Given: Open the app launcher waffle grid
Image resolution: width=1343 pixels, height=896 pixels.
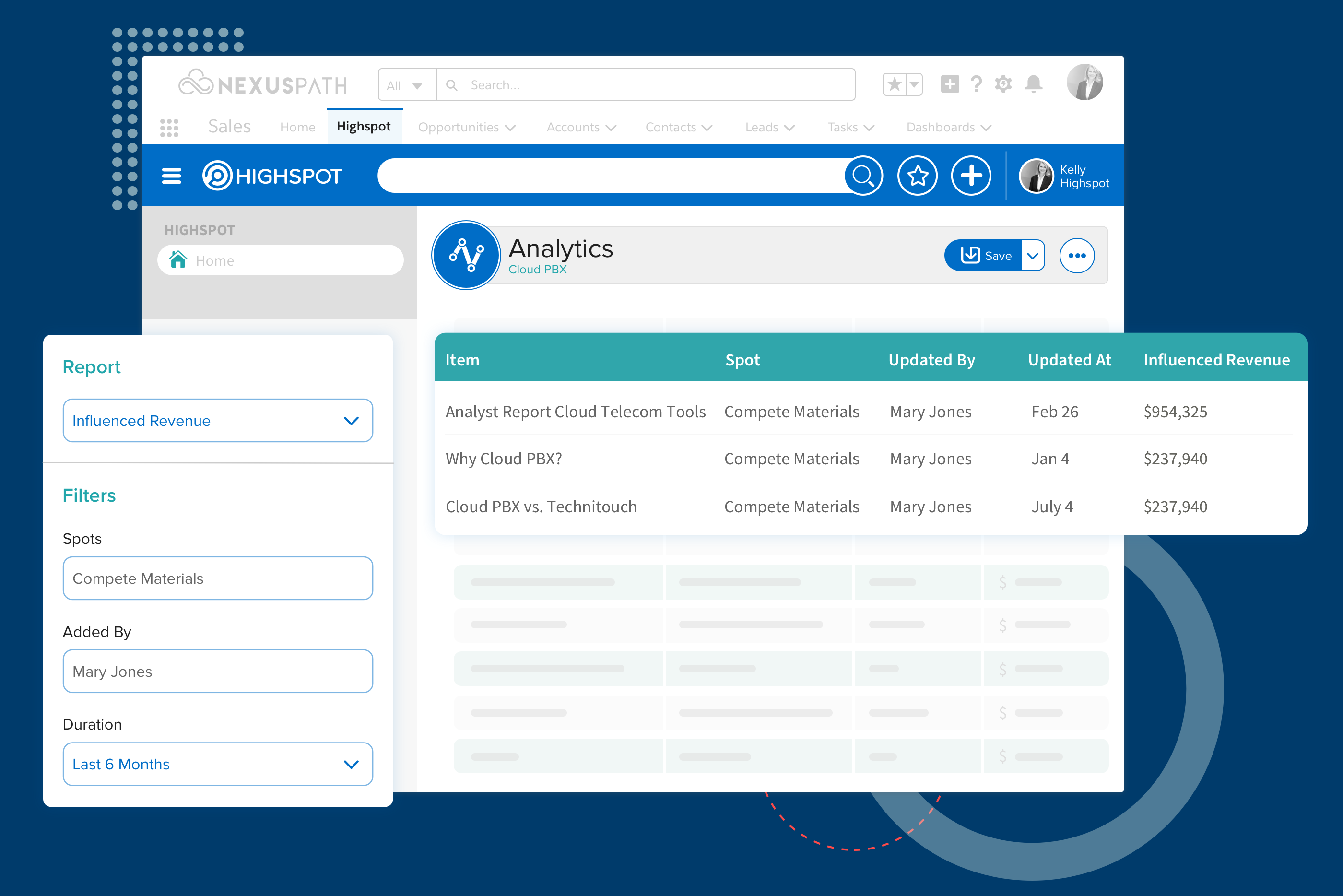Looking at the screenshot, I should [170, 127].
